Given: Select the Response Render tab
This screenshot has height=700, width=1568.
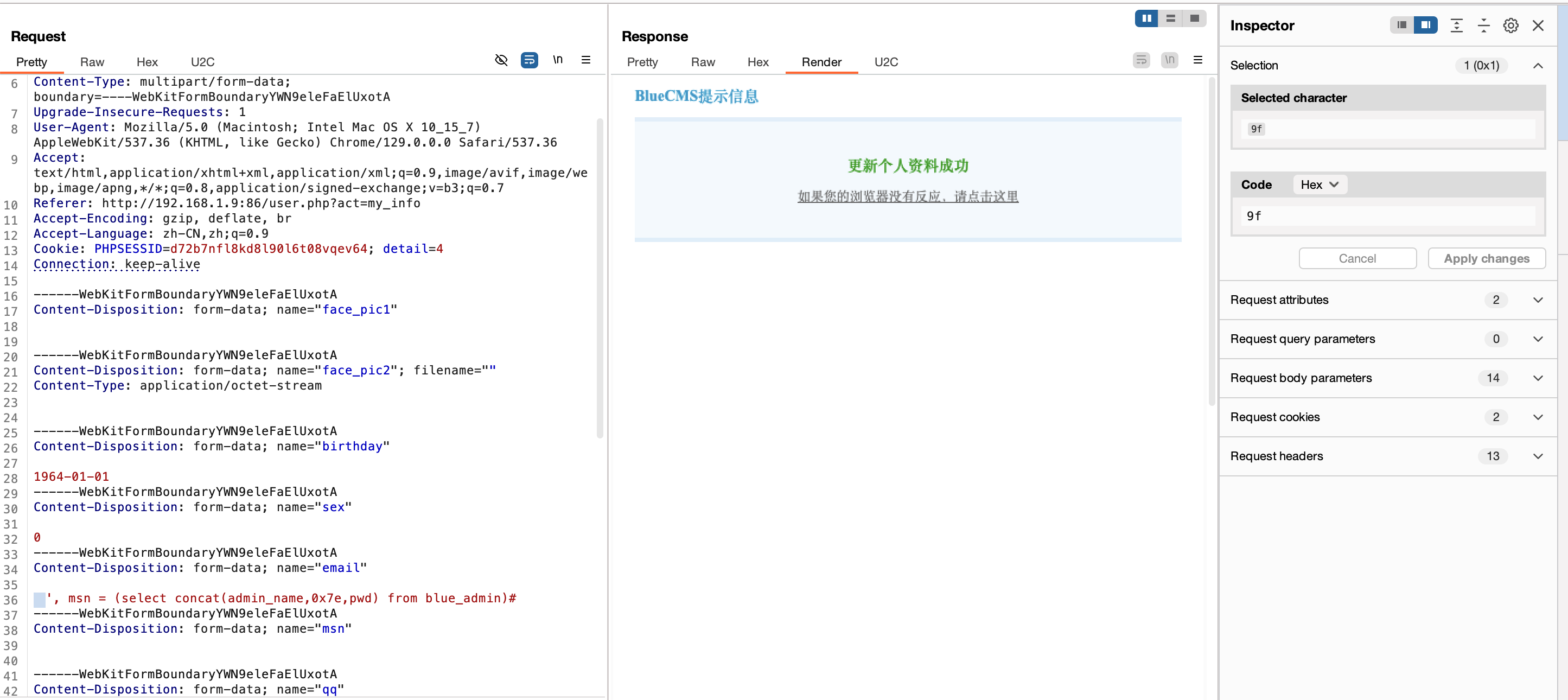Looking at the screenshot, I should pyautogui.click(x=821, y=62).
